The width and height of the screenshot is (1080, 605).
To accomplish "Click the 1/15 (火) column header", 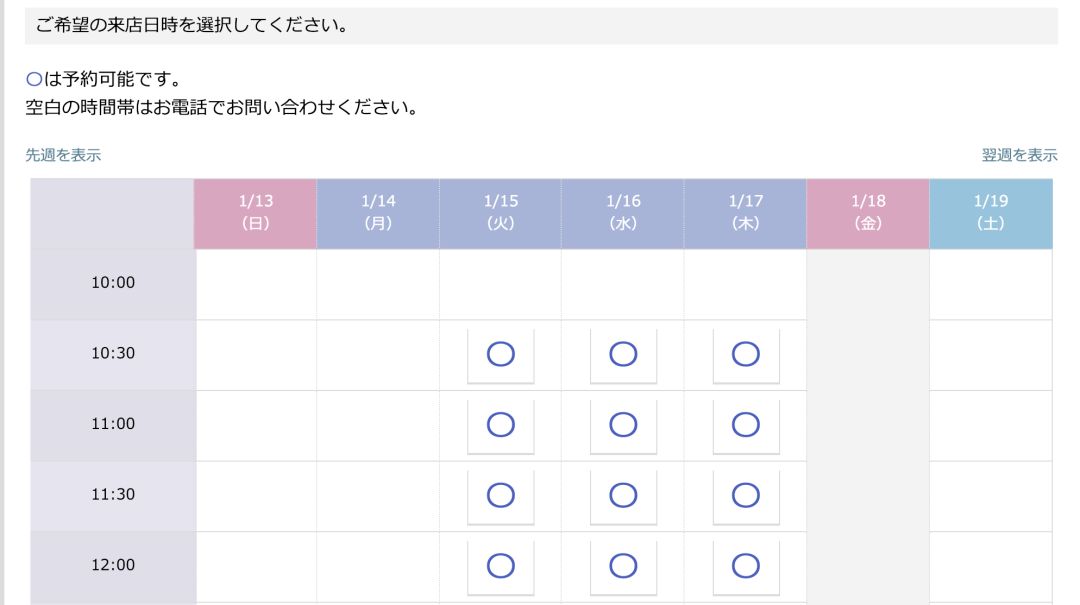I will click(500, 213).
